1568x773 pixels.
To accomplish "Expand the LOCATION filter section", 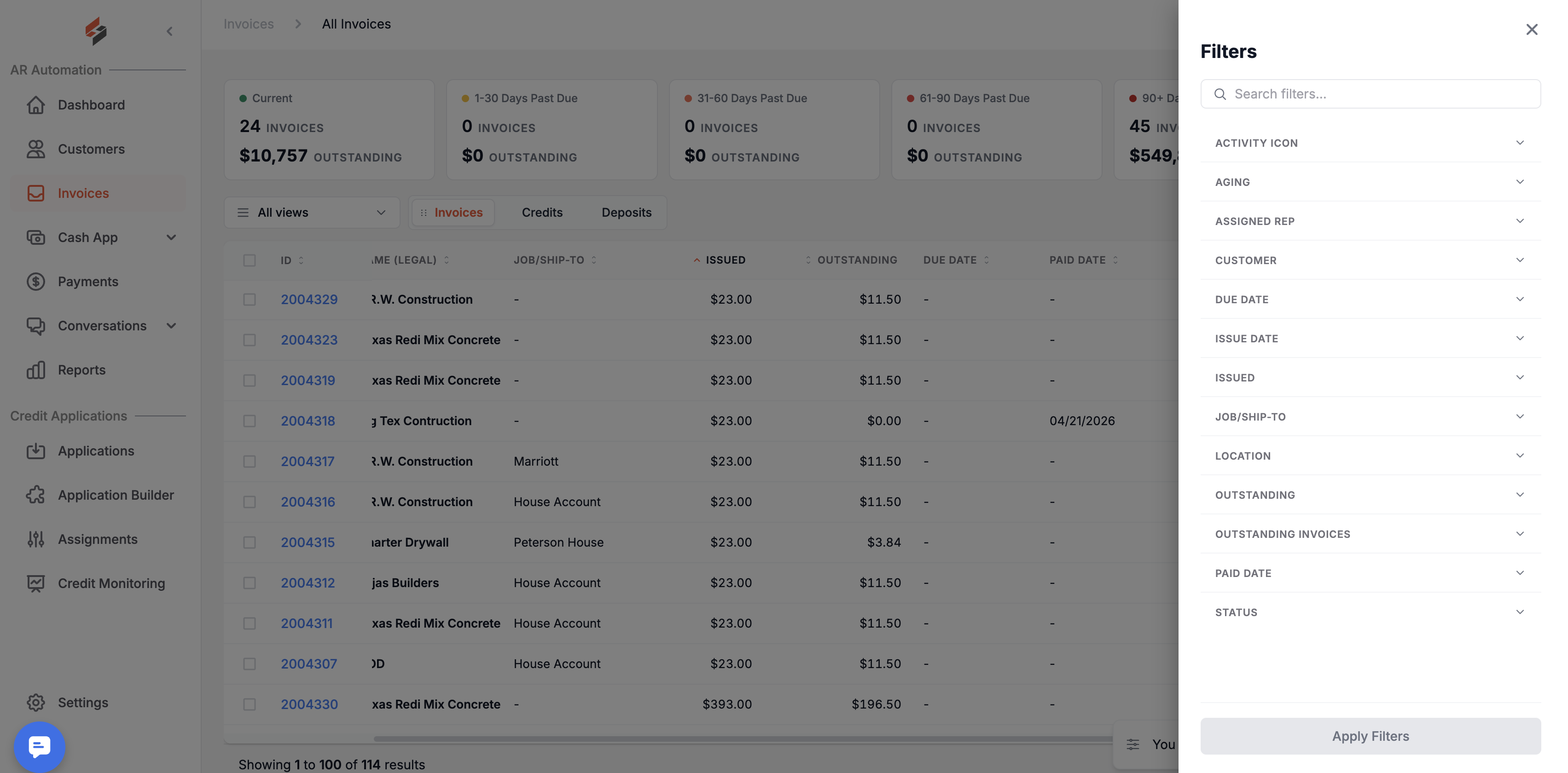I will [1370, 456].
